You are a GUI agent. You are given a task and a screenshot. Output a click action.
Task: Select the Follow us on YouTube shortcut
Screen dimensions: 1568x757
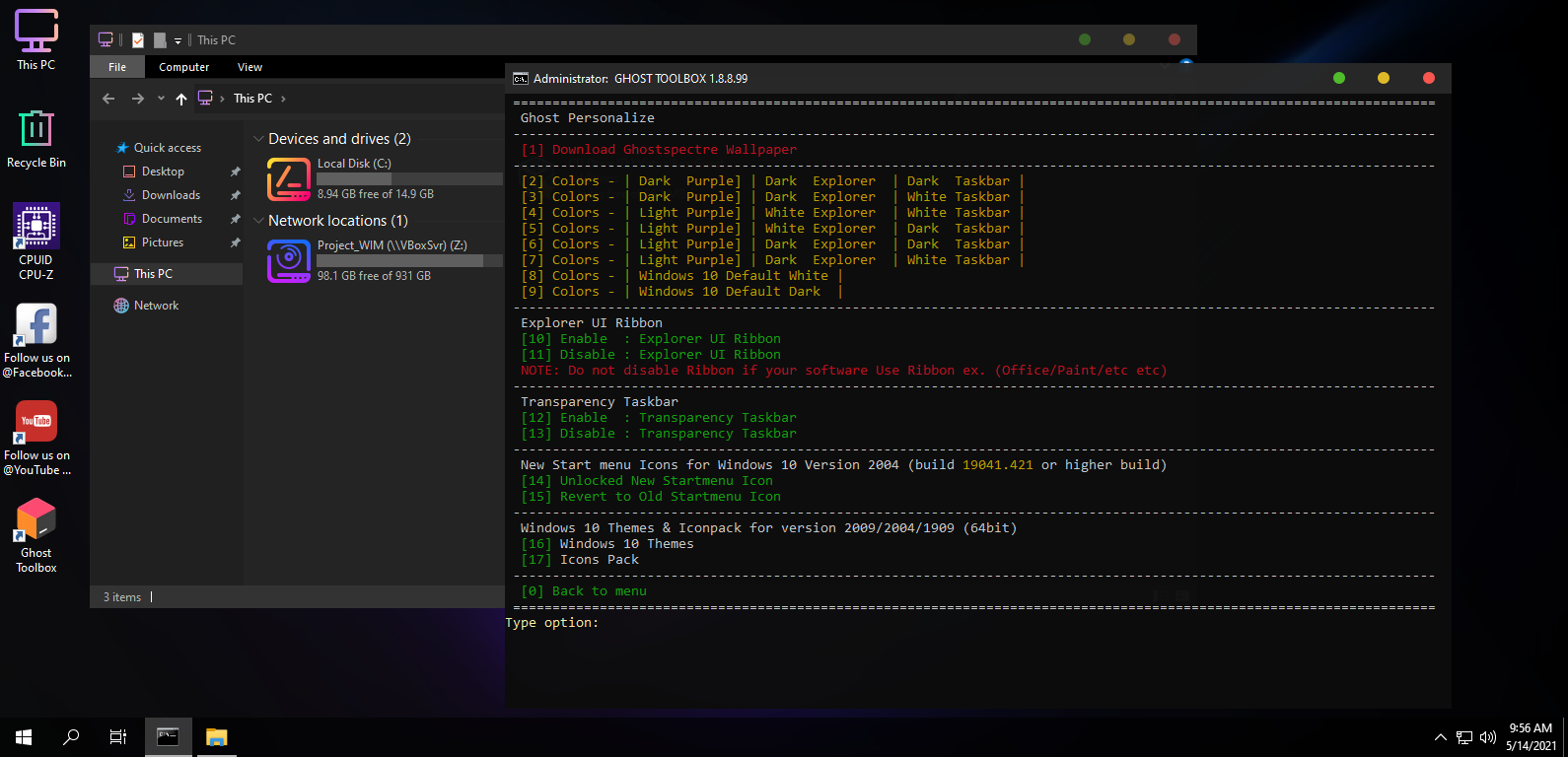[36, 438]
